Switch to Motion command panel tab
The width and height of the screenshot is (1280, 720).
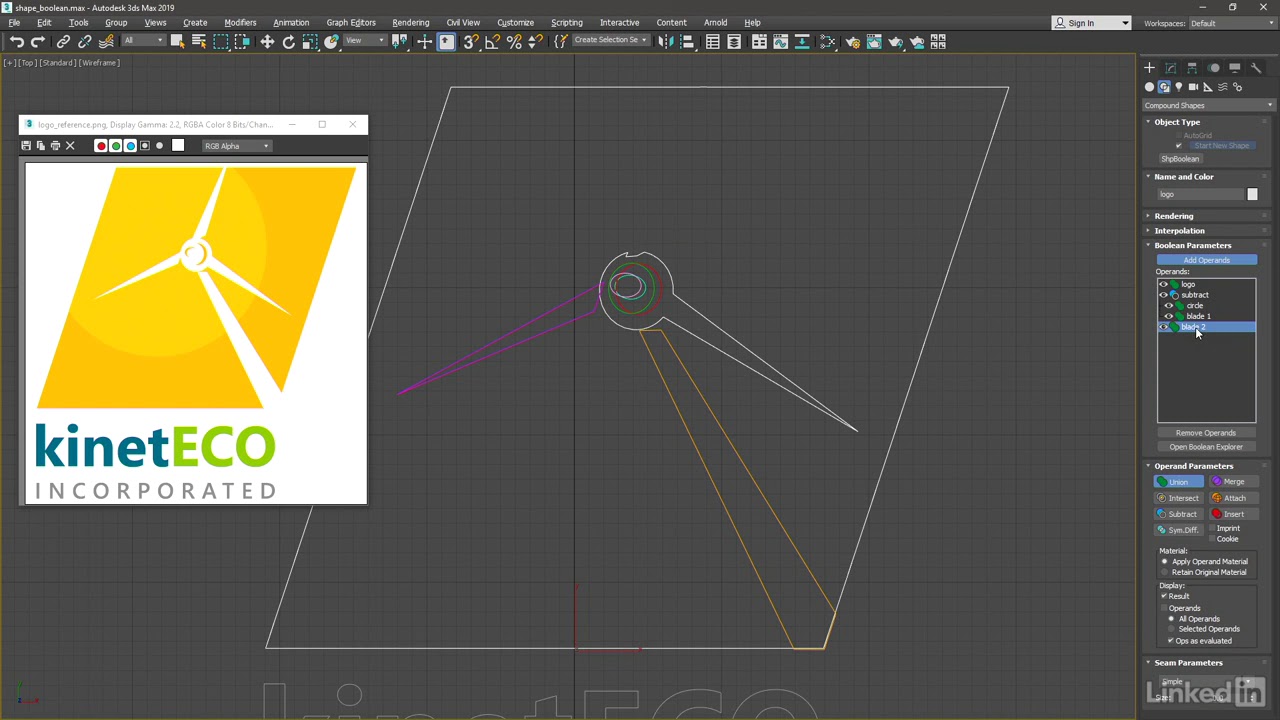click(1213, 68)
